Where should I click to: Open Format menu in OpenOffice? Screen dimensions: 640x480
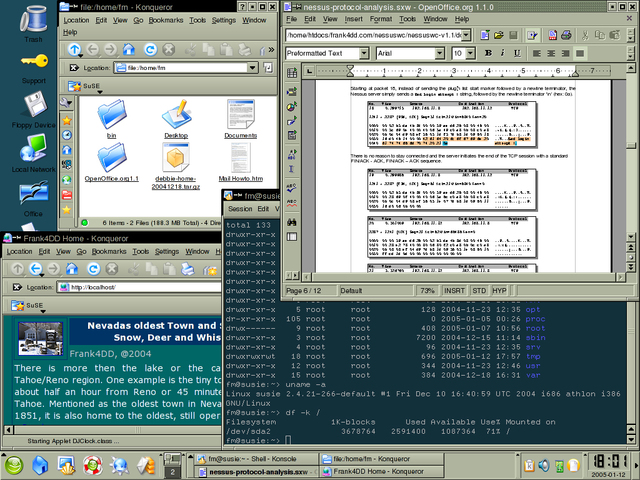(x=380, y=19)
